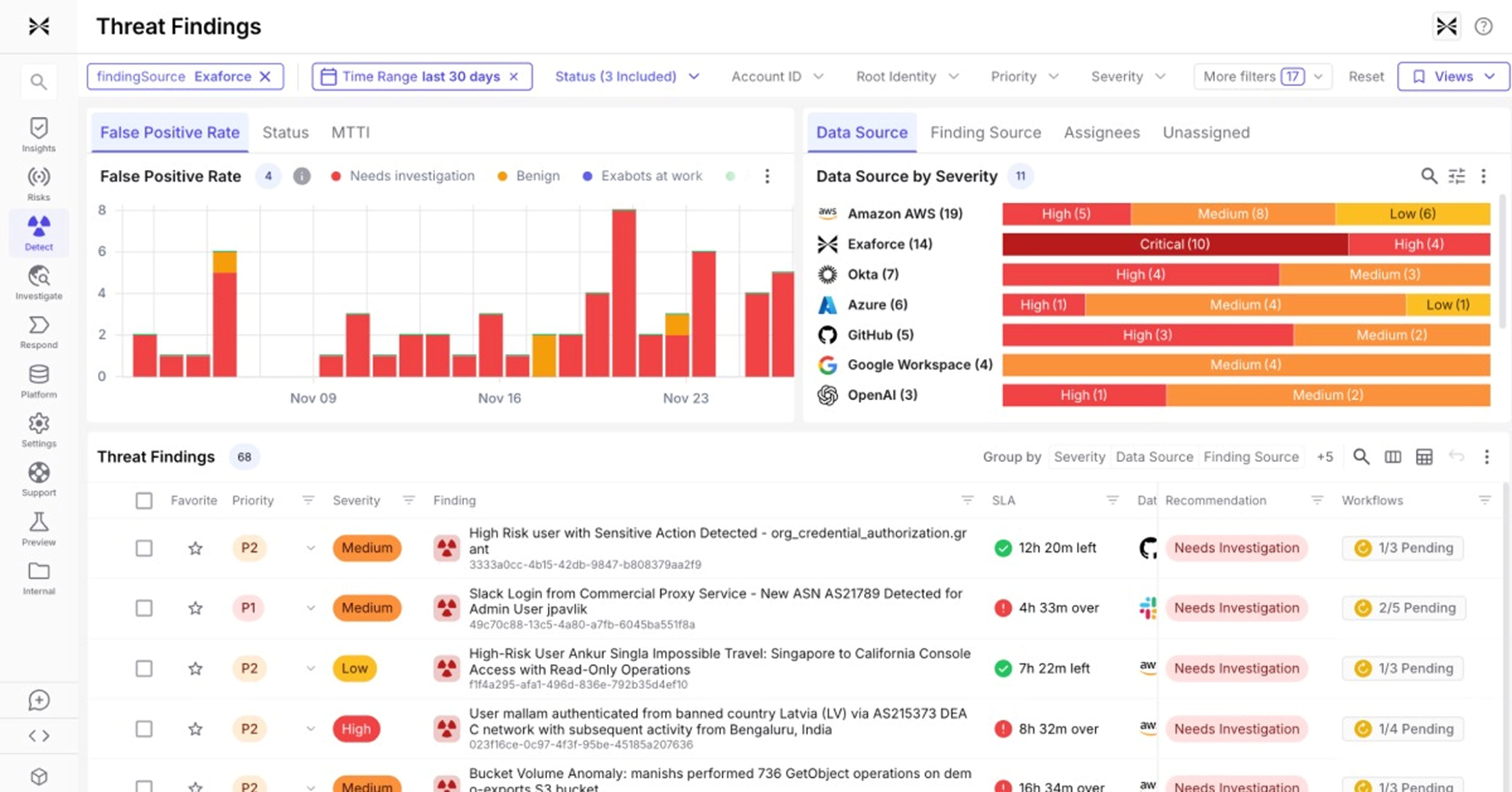Check the select-all checkbox in findings table
Viewport: 1512px width, 792px height.
pyautogui.click(x=144, y=500)
